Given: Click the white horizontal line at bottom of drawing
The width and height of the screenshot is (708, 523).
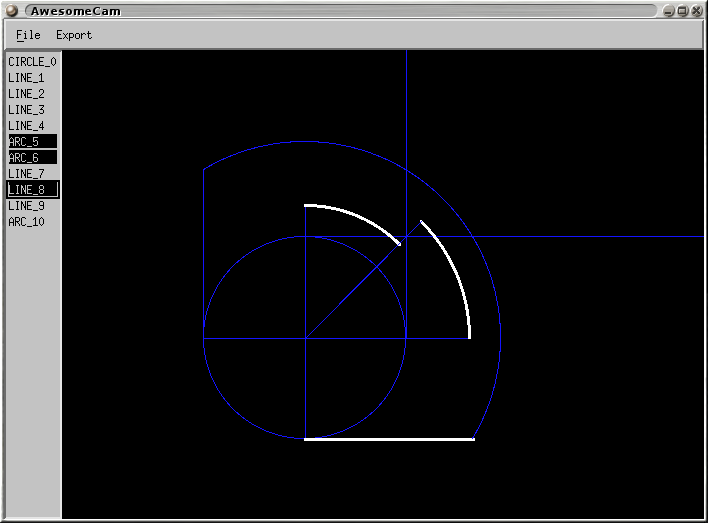Looking at the screenshot, I should [389, 439].
